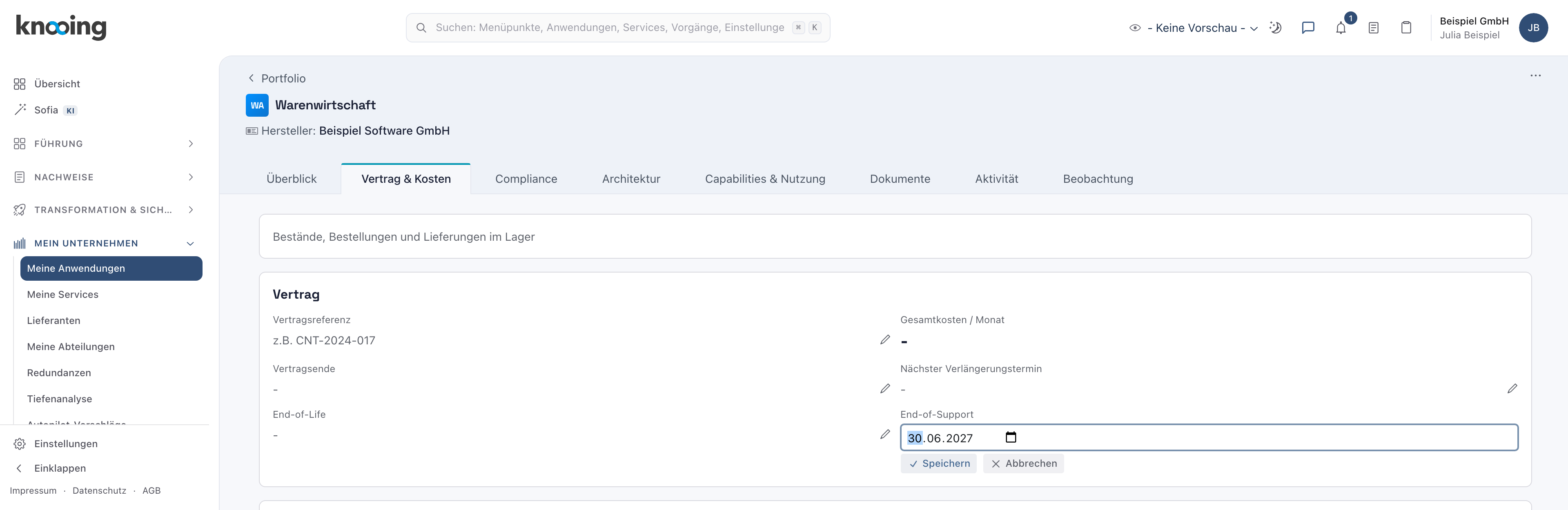Open the AGB link

[151, 490]
